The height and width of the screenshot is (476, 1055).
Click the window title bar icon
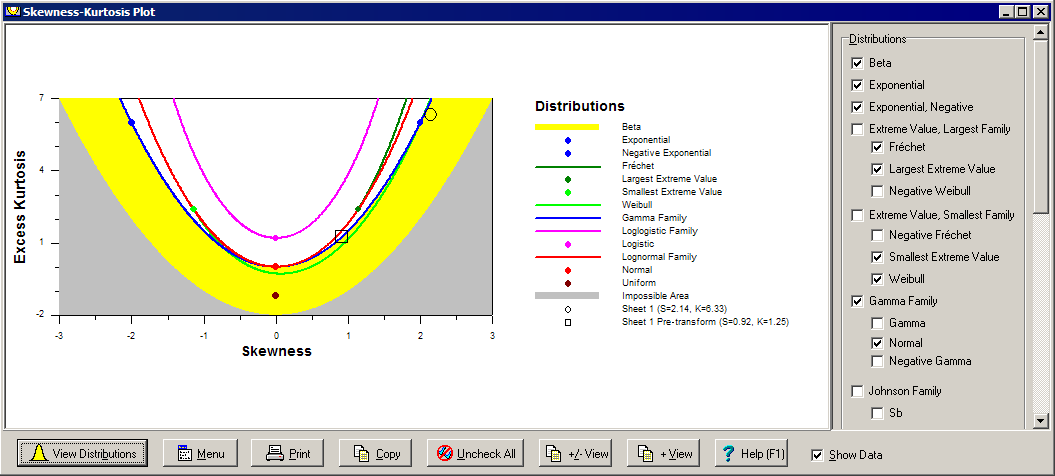(x=11, y=11)
